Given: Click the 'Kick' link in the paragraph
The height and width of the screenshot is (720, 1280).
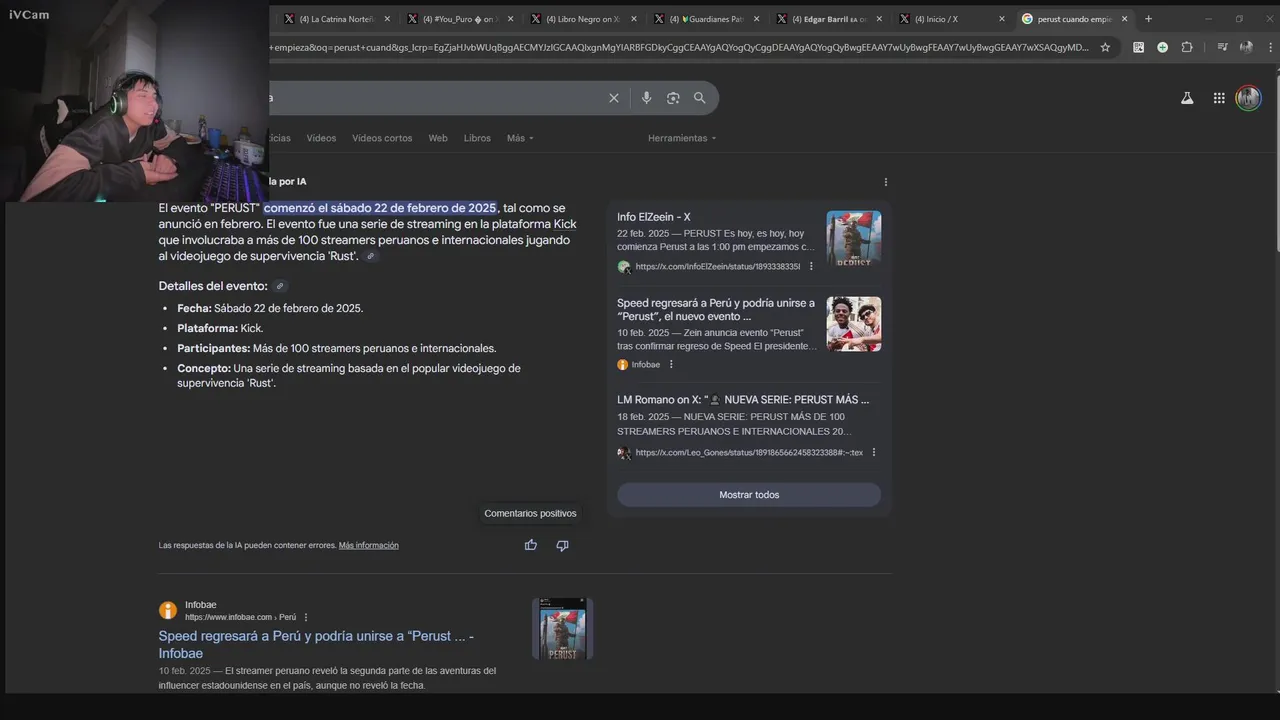Looking at the screenshot, I should [x=565, y=224].
